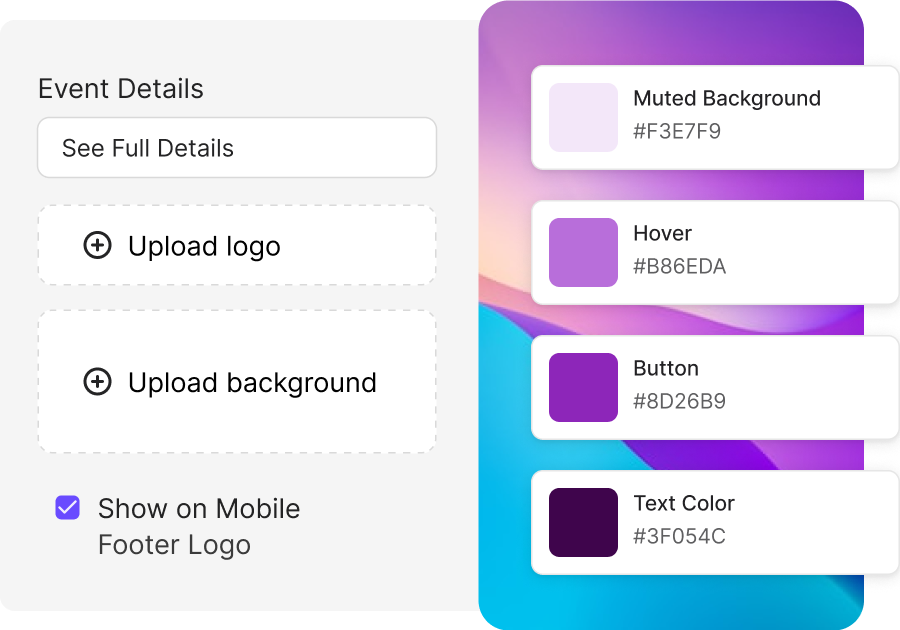This screenshot has height=630, width=900.
Task: Click the See Full Details field
Action: point(237,147)
